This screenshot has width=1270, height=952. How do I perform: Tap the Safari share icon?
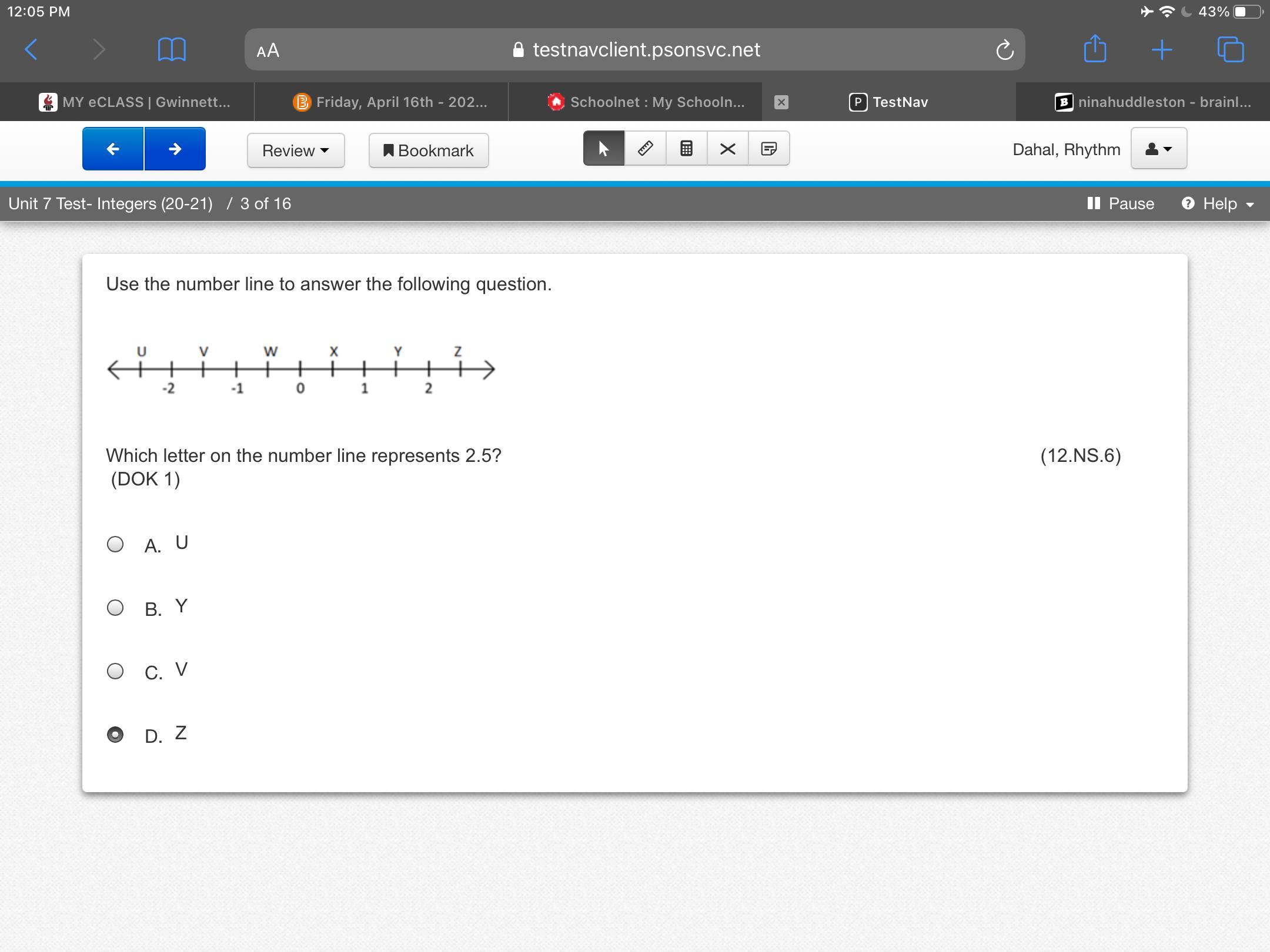click(x=1094, y=49)
